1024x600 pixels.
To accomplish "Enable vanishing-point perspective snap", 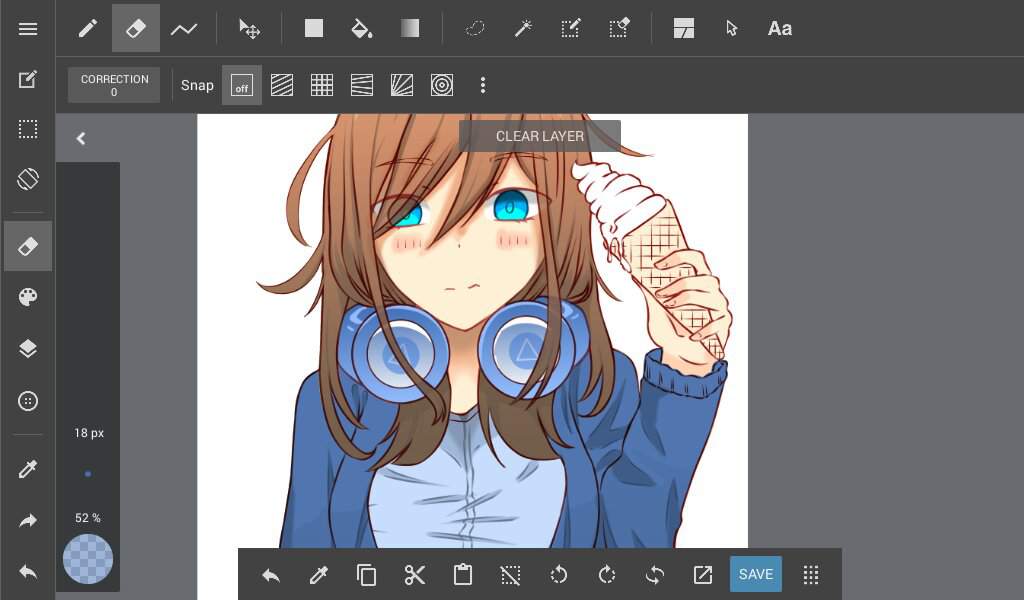I will click(361, 85).
